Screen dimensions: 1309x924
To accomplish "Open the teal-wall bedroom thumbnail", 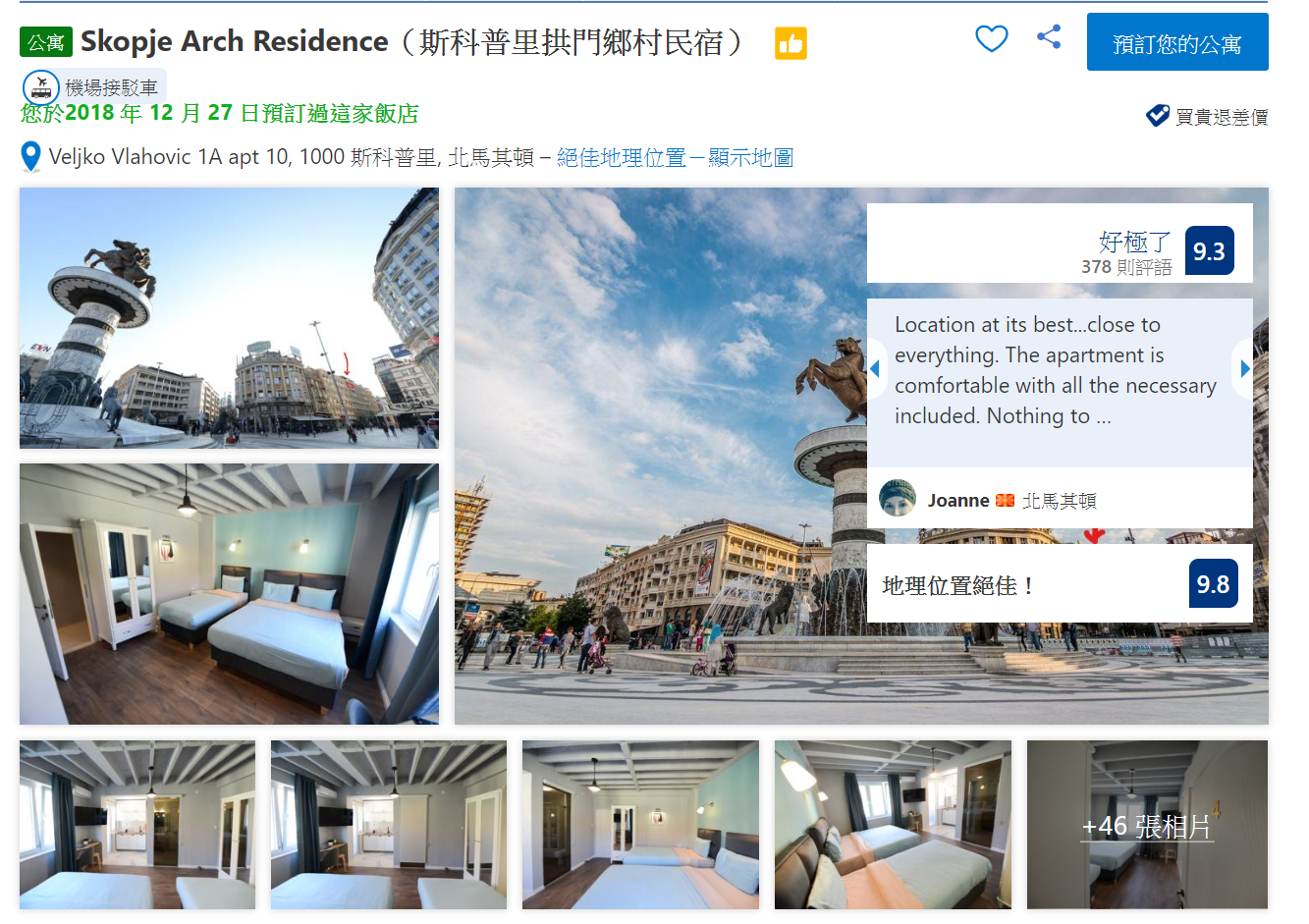I will 640,825.
